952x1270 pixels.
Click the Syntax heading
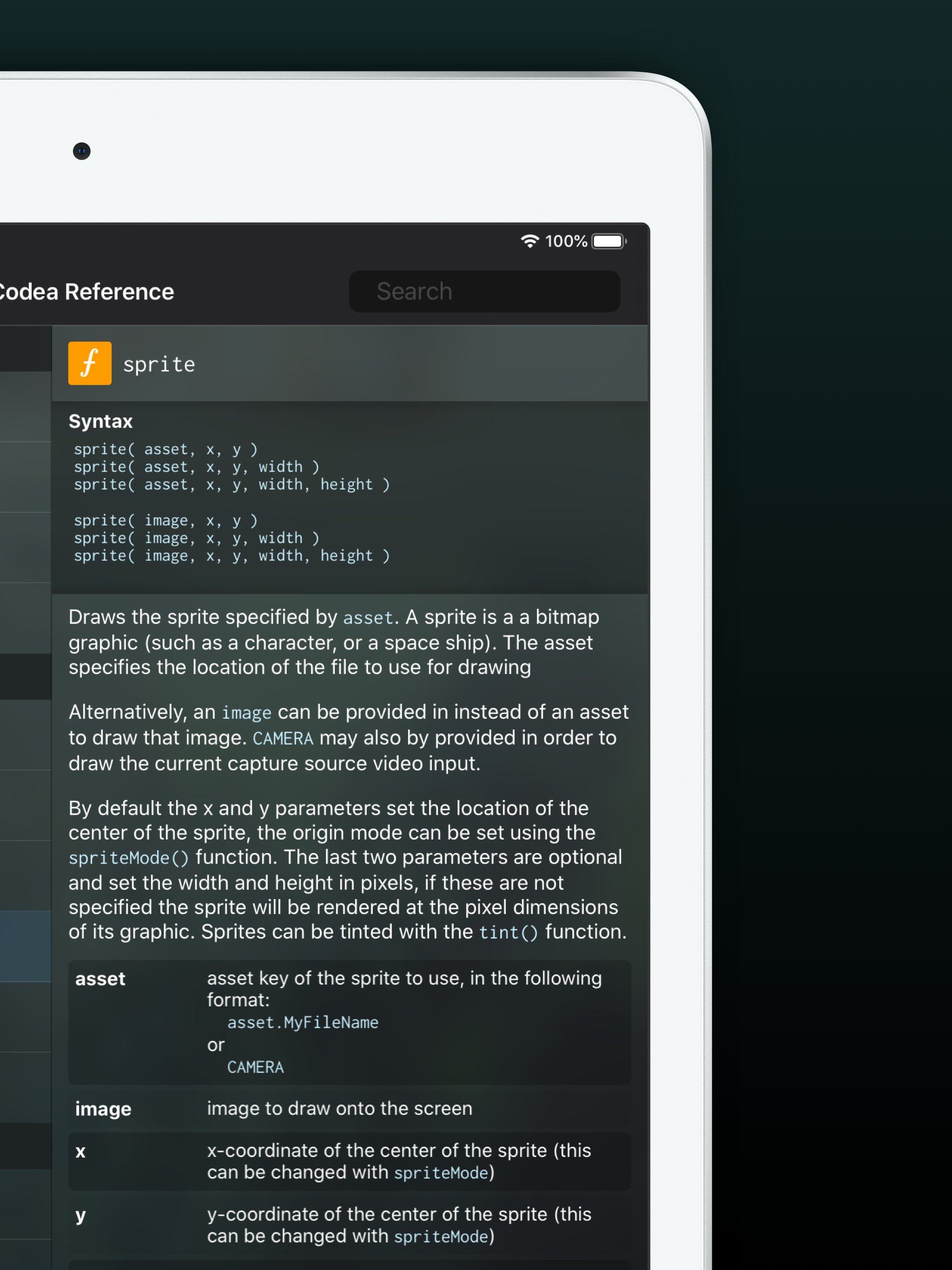tap(100, 422)
